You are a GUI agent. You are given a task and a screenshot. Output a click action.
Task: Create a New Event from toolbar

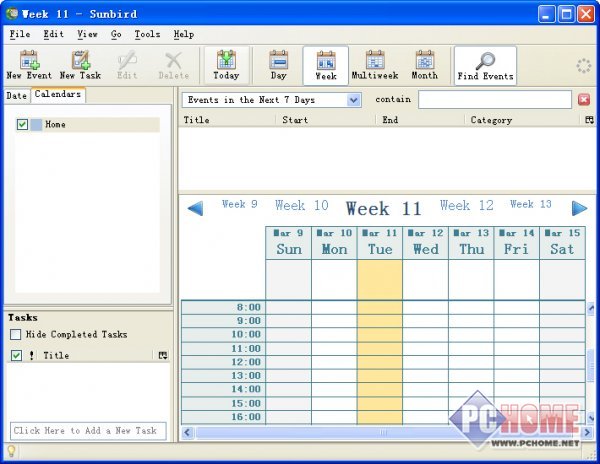29,65
